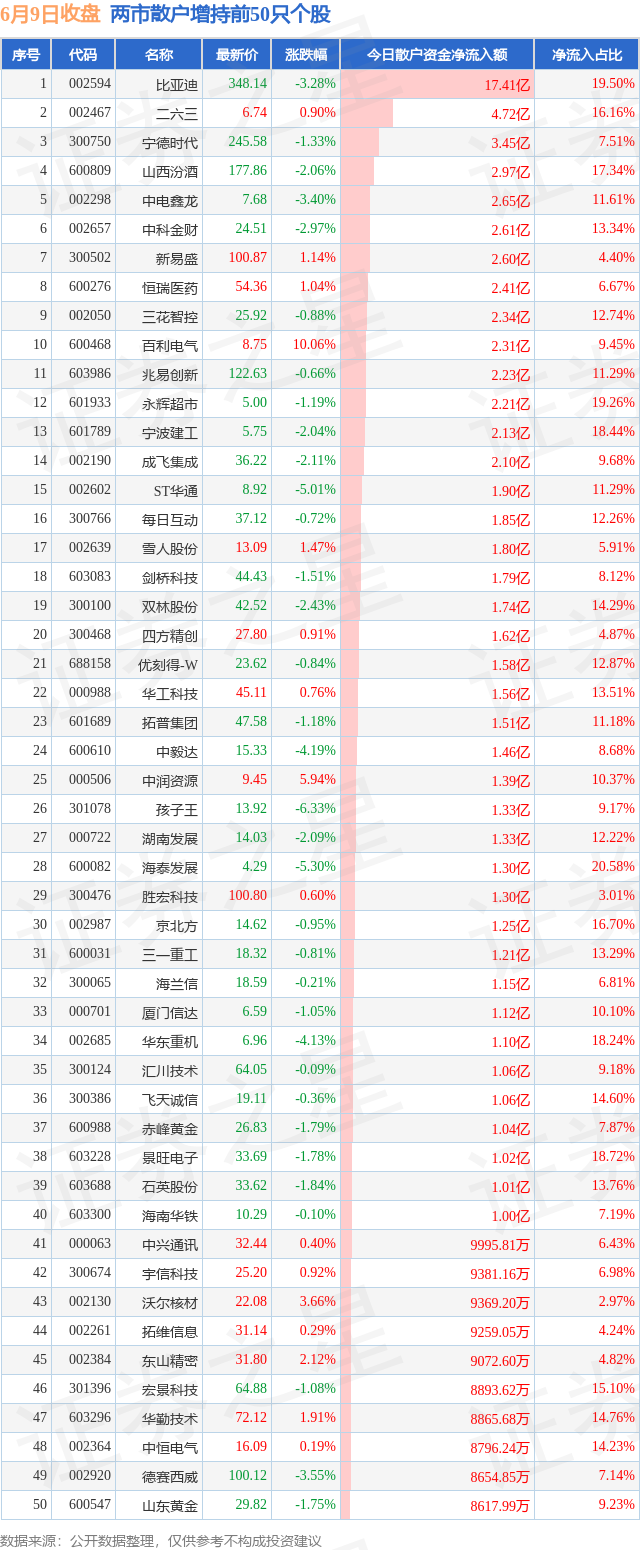Click stock name 新易盛

click(177, 259)
